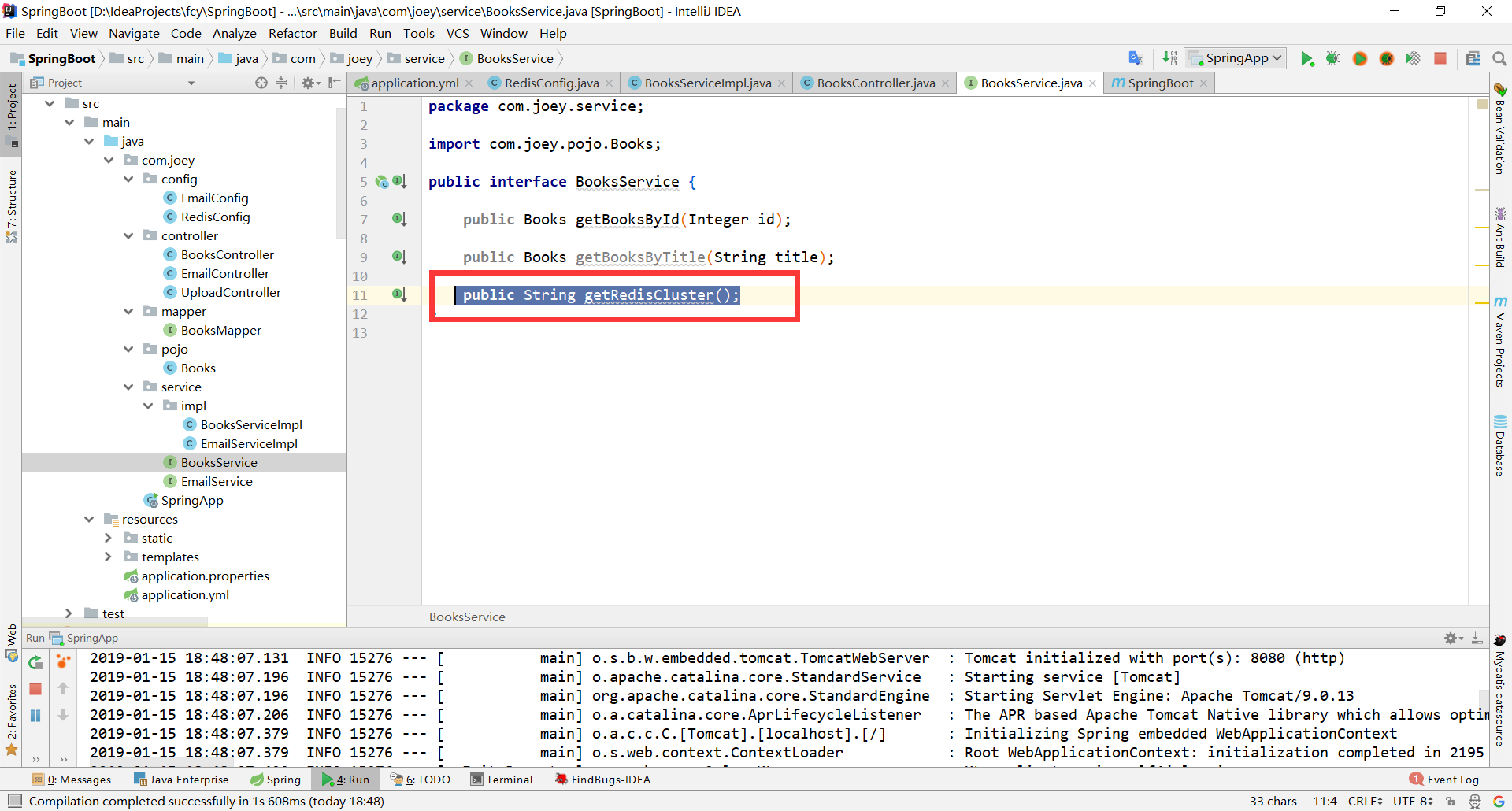This screenshot has width=1512, height=811.
Task: Toggle the Structure tool window
Action: click(11, 206)
